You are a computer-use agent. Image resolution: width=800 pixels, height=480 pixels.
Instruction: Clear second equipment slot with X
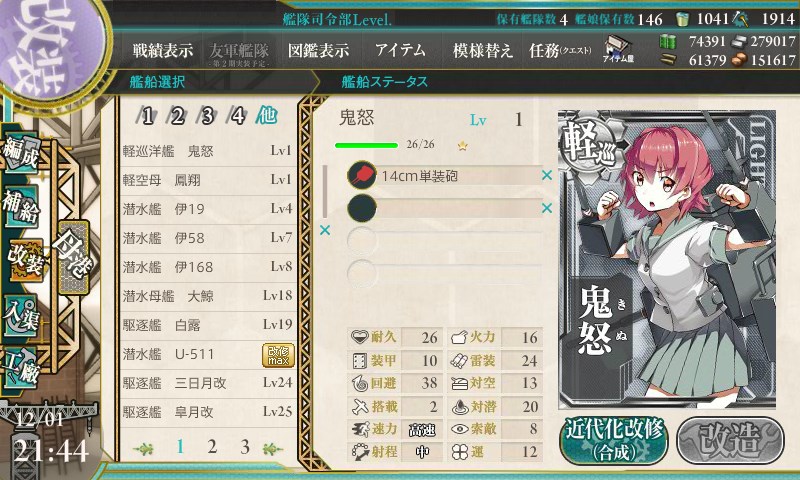pos(546,208)
